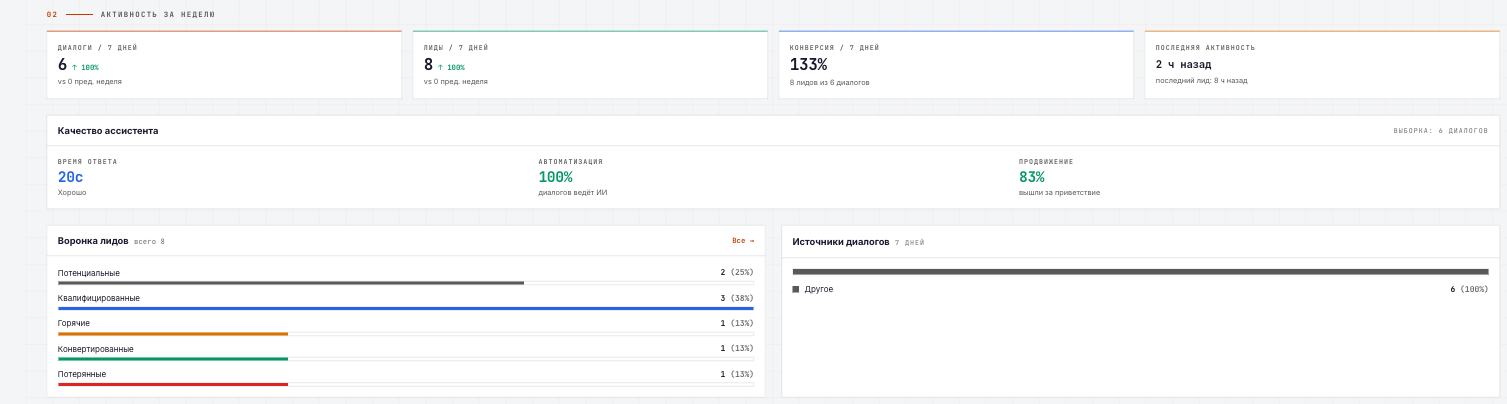
Task: Click the 'Качество ассистента' panel heading
Action: tap(108, 131)
